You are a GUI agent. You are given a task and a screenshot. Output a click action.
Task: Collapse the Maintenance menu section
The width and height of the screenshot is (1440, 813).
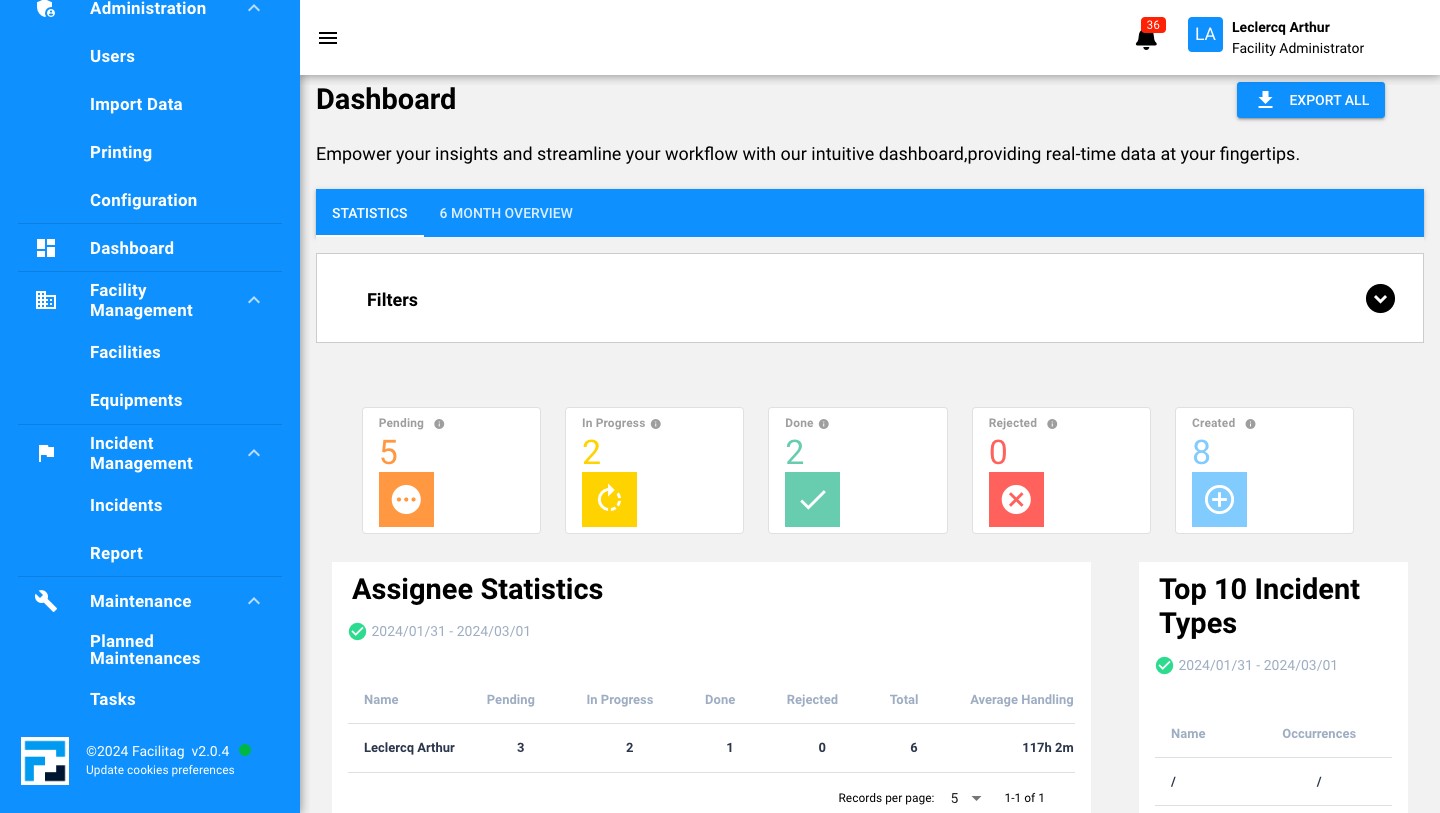(x=254, y=601)
